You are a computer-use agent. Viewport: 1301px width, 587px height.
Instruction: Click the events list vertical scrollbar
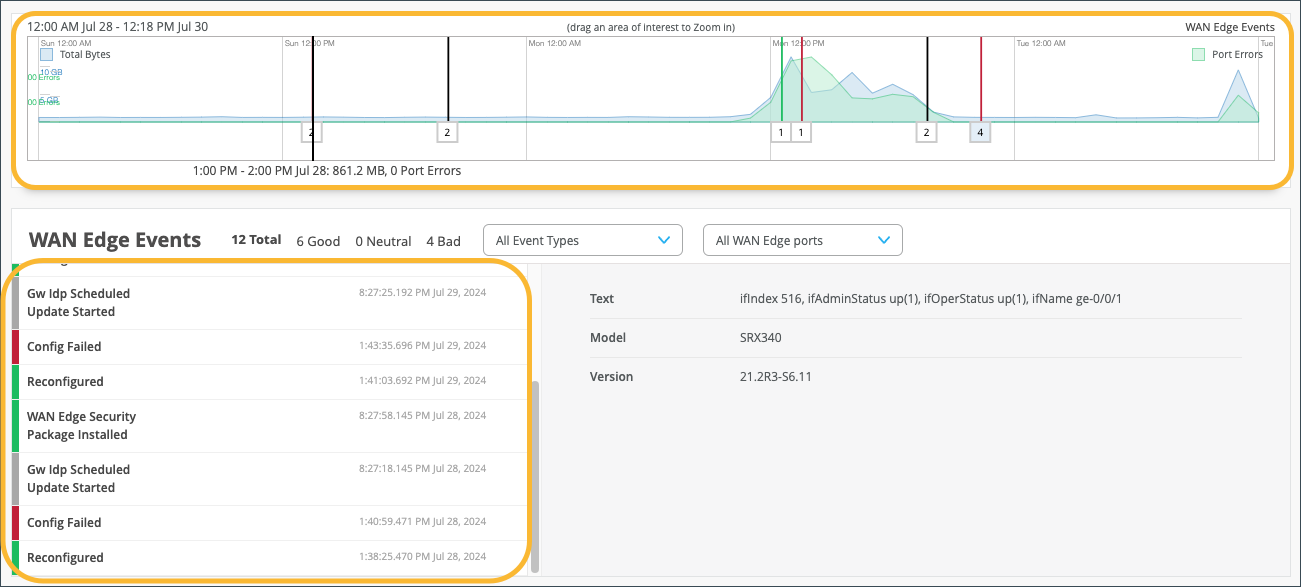[535, 475]
